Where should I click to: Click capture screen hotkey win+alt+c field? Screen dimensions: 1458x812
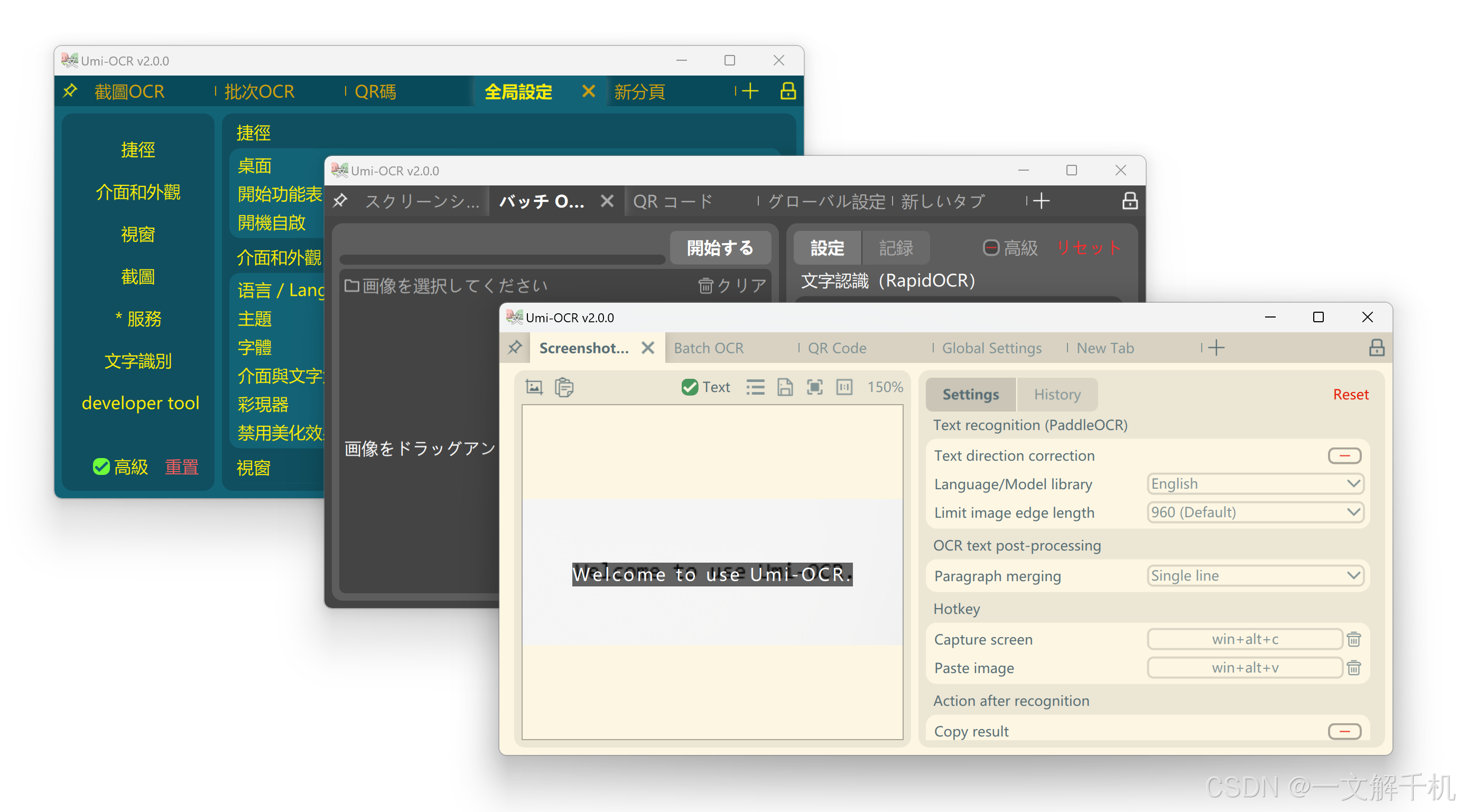[x=1245, y=637]
